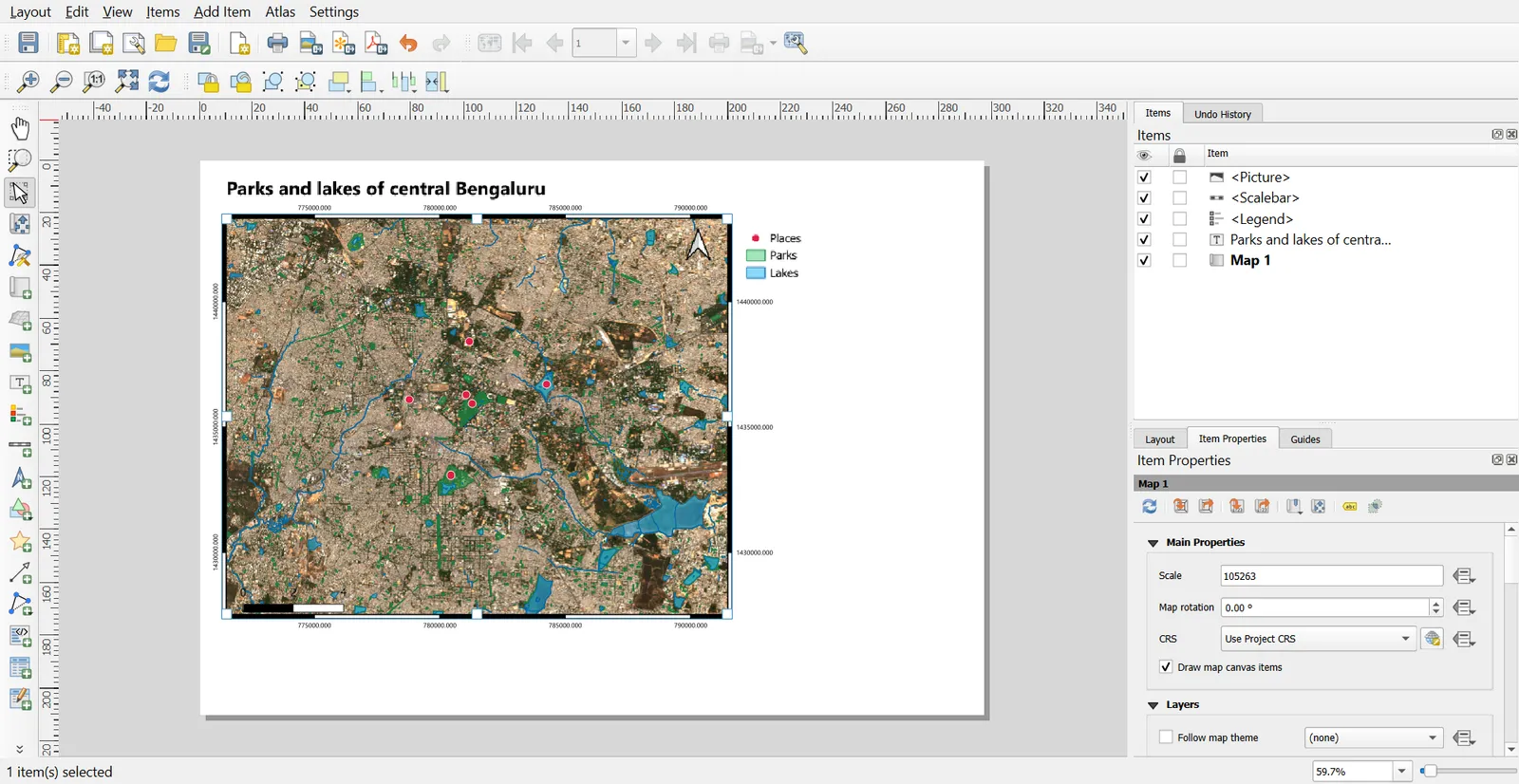Image resolution: width=1519 pixels, height=784 pixels.
Task: Click Update map preview in Item Properties
Action: [x=1150, y=506]
